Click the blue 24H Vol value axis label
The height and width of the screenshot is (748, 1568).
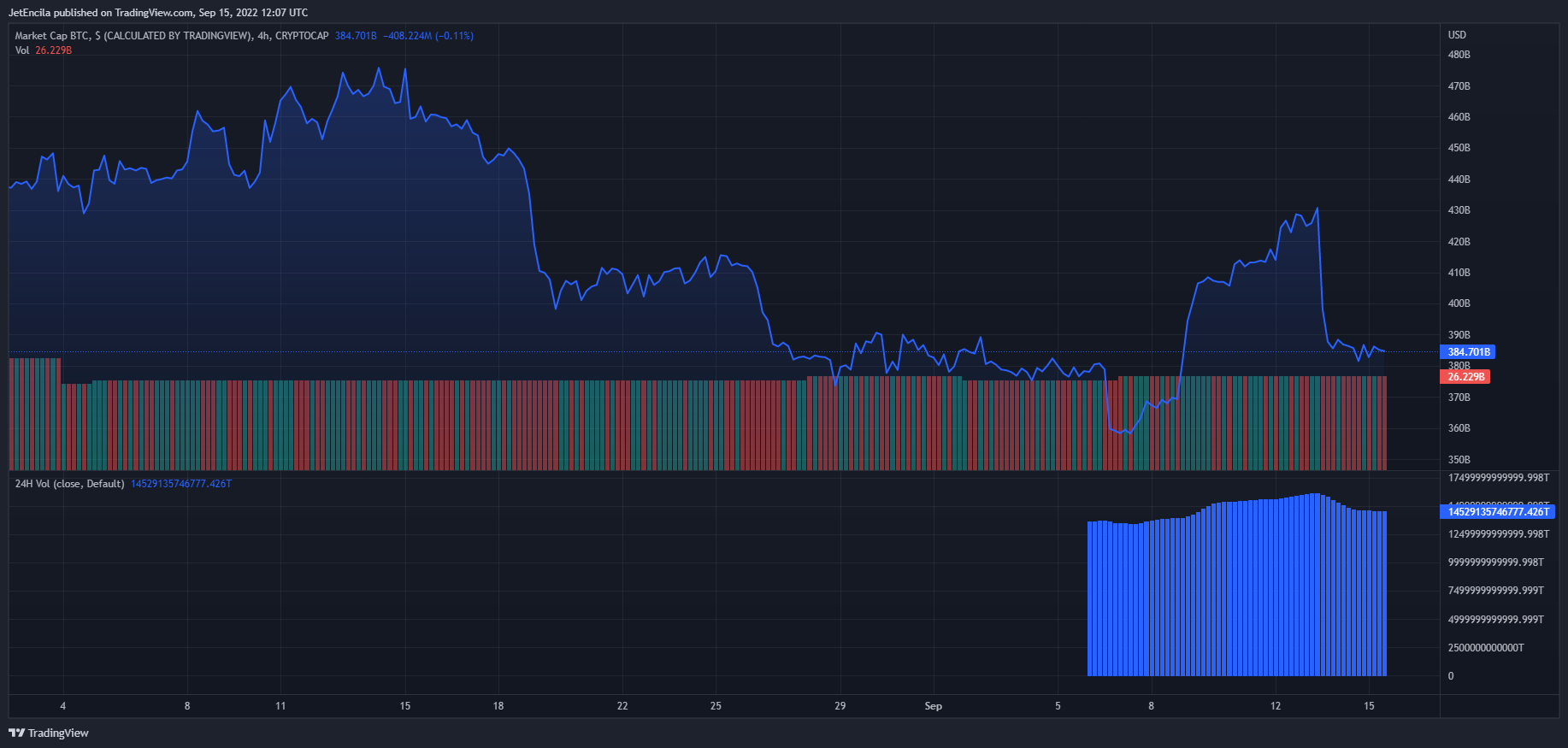click(1497, 512)
